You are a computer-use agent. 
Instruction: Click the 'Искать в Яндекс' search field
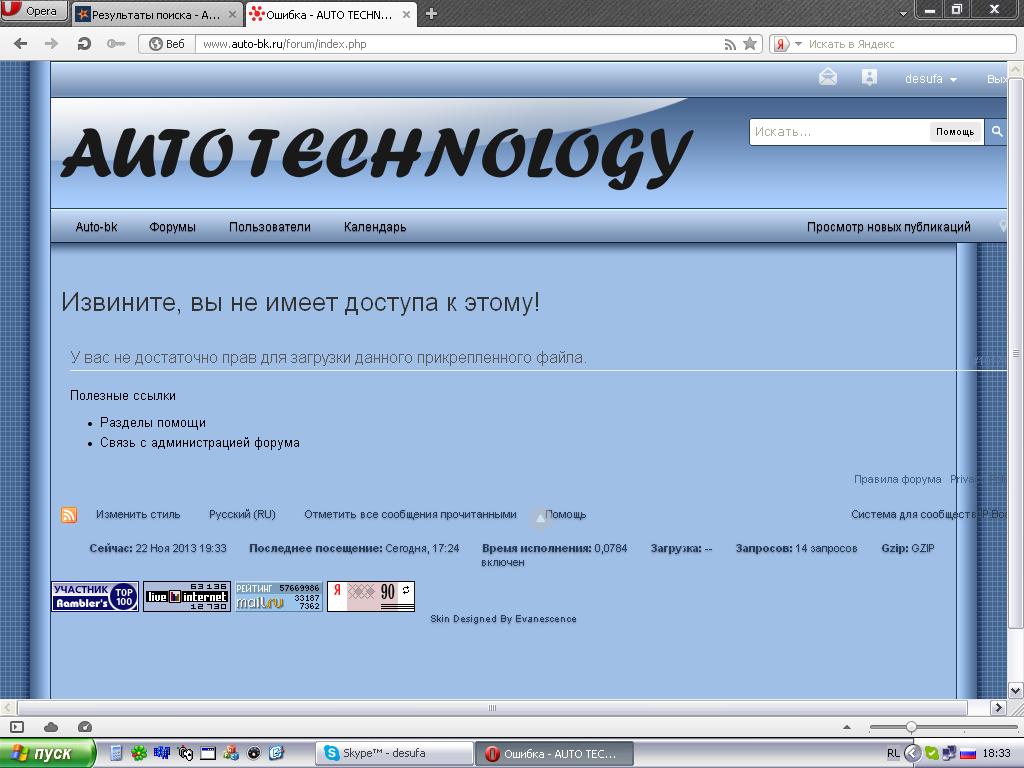[x=910, y=44]
